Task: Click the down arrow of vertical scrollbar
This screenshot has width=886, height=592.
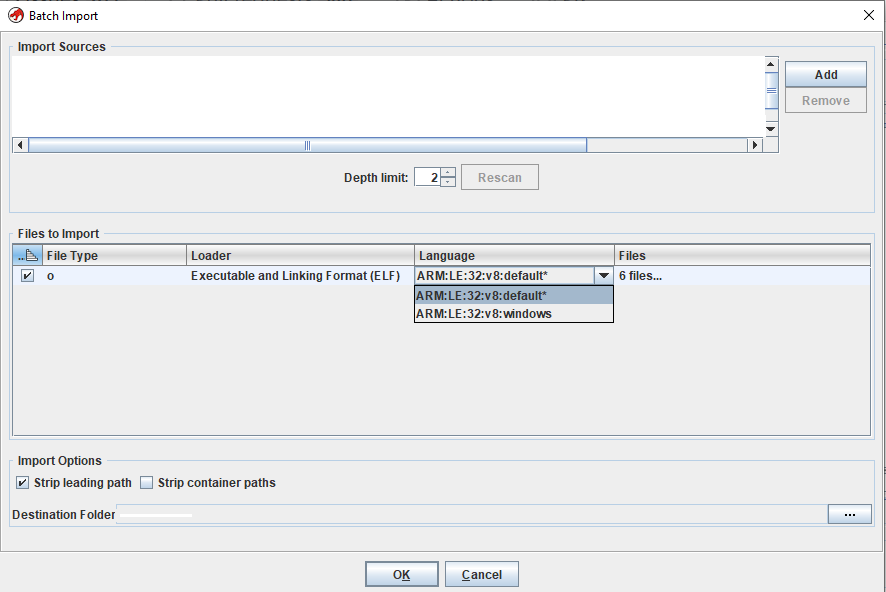Action: pyautogui.click(x=771, y=129)
